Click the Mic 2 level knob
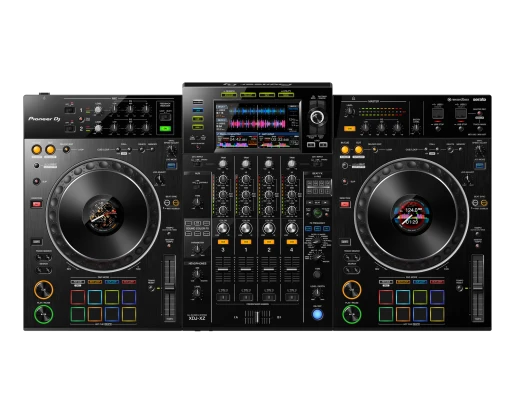 click(x=98, y=128)
